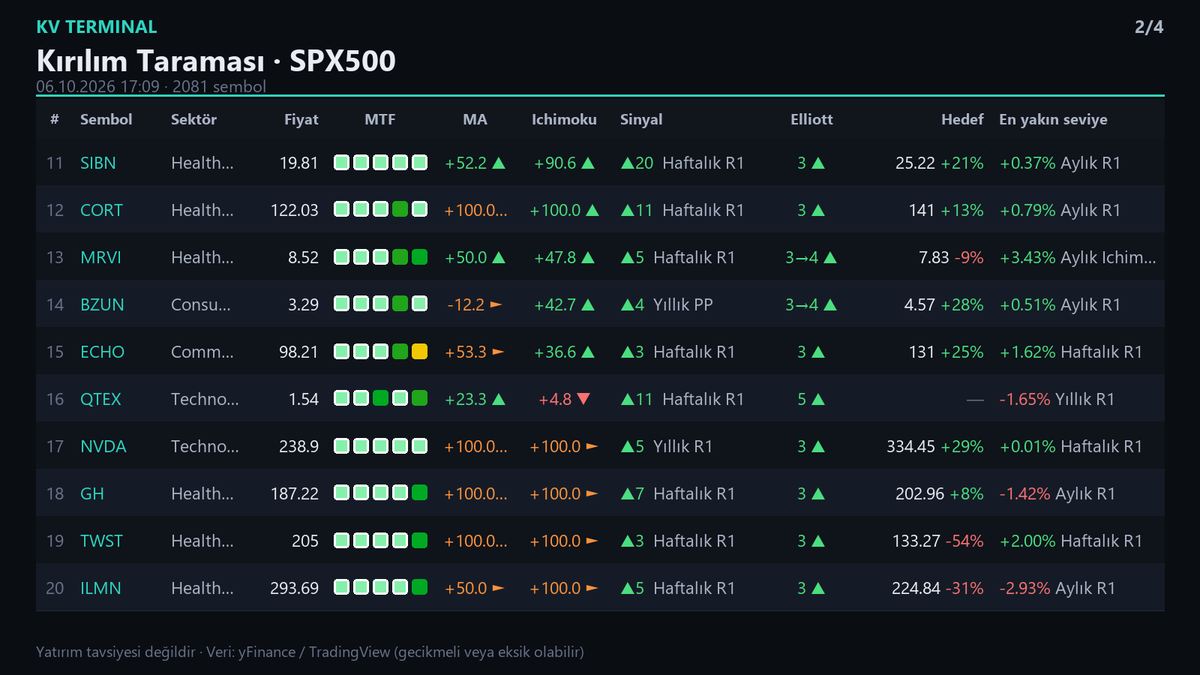Click the Elliott column header
1200x675 pixels.
(811, 119)
